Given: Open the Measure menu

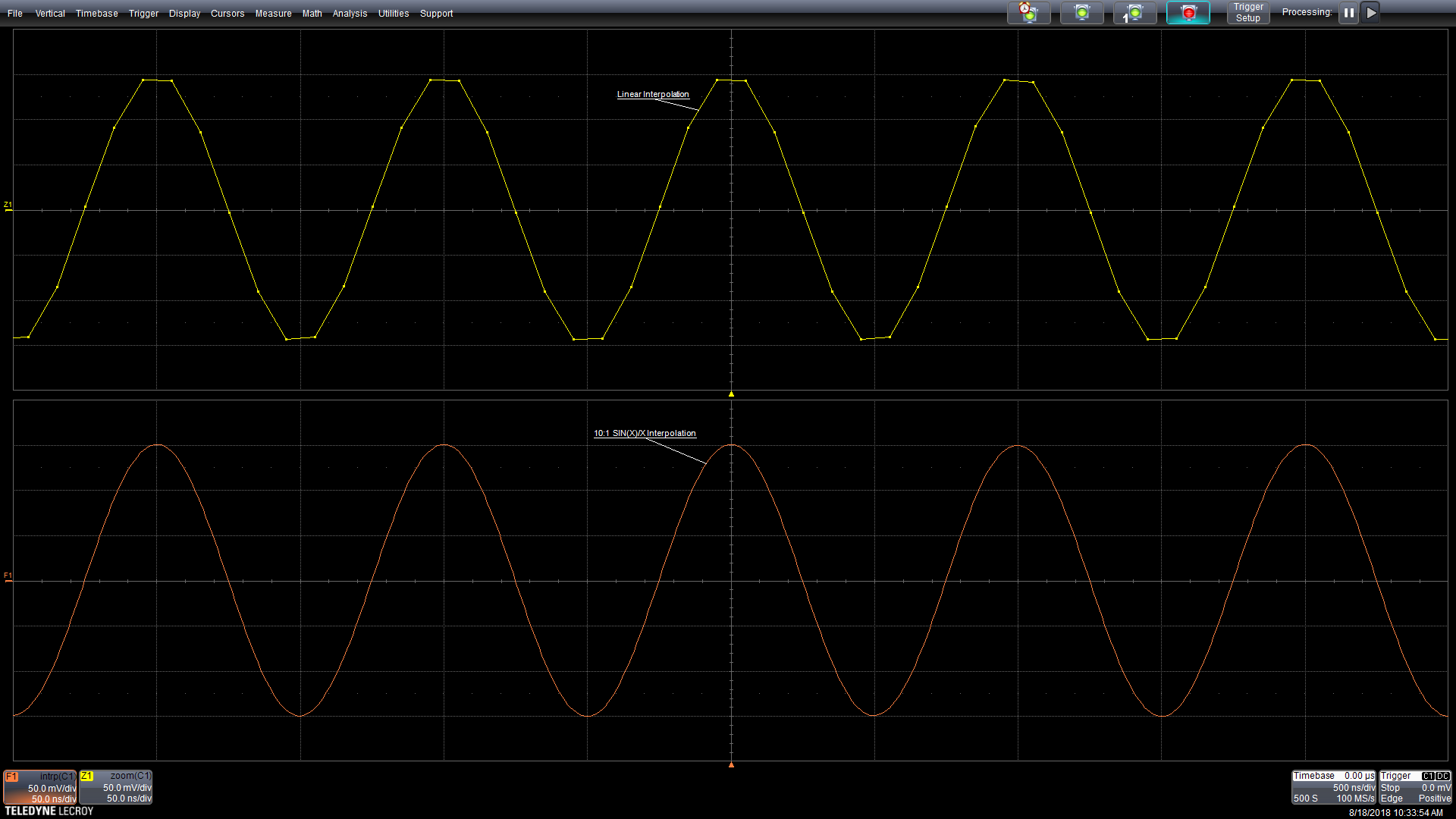Looking at the screenshot, I should tap(273, 14).
